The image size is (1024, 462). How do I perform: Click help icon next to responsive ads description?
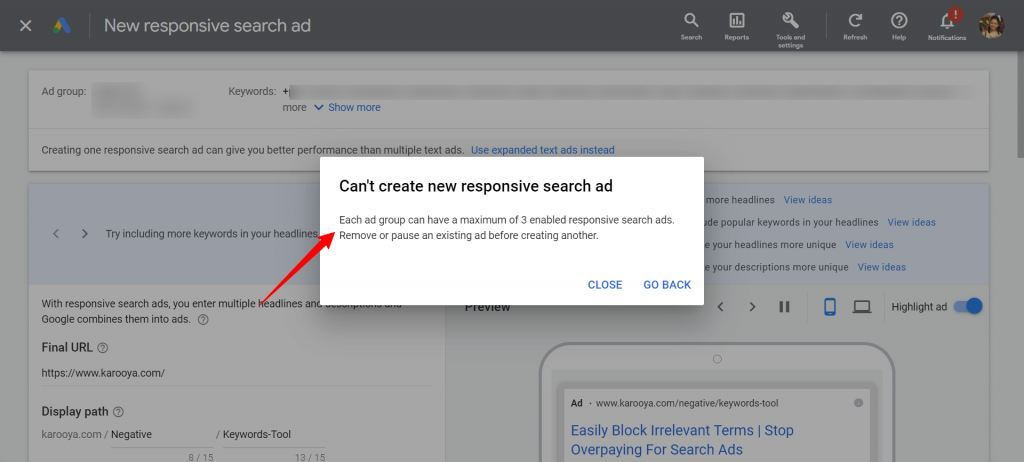(203, 320)
